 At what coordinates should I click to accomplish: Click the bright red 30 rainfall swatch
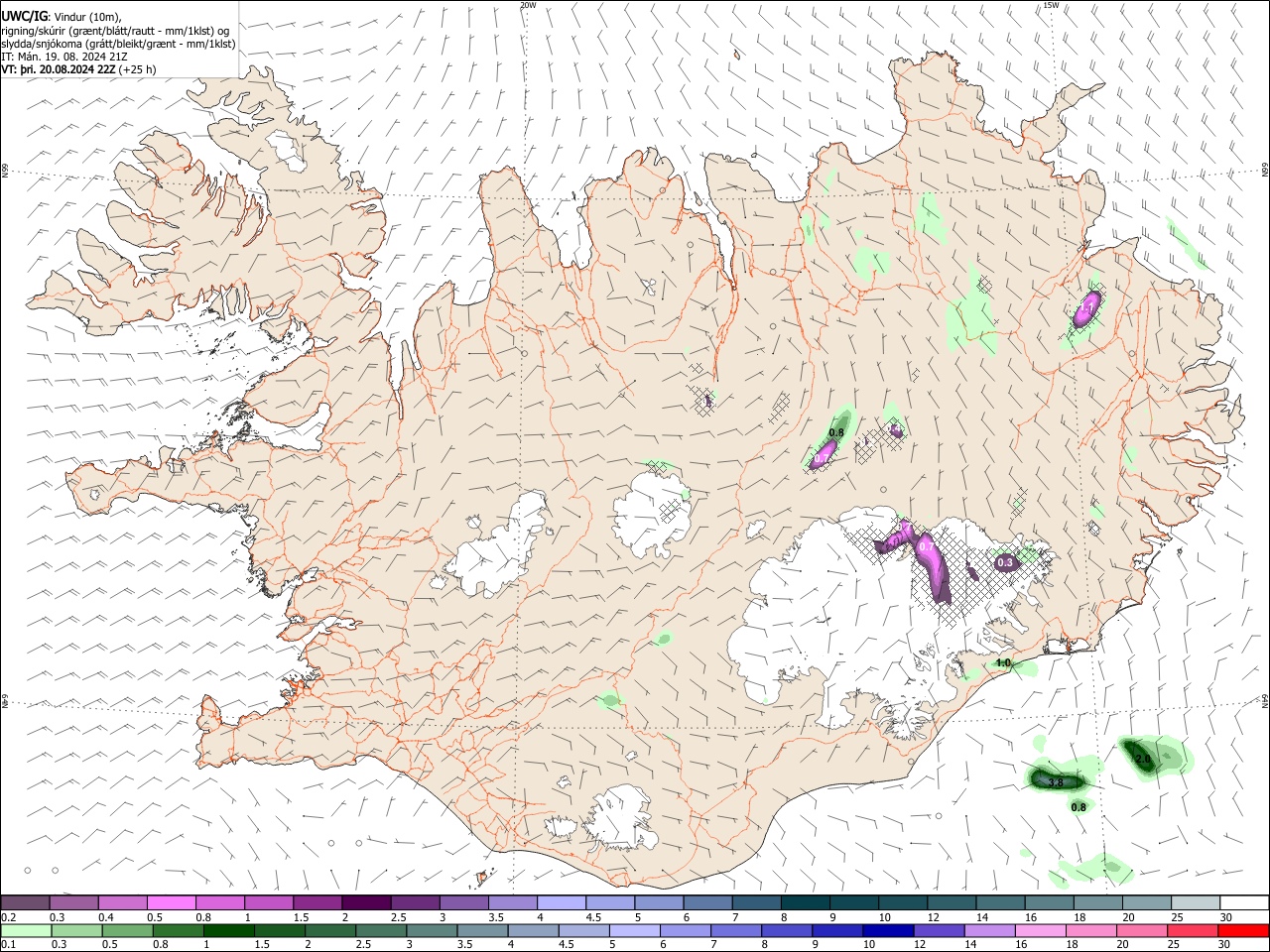click(1242, 930)
